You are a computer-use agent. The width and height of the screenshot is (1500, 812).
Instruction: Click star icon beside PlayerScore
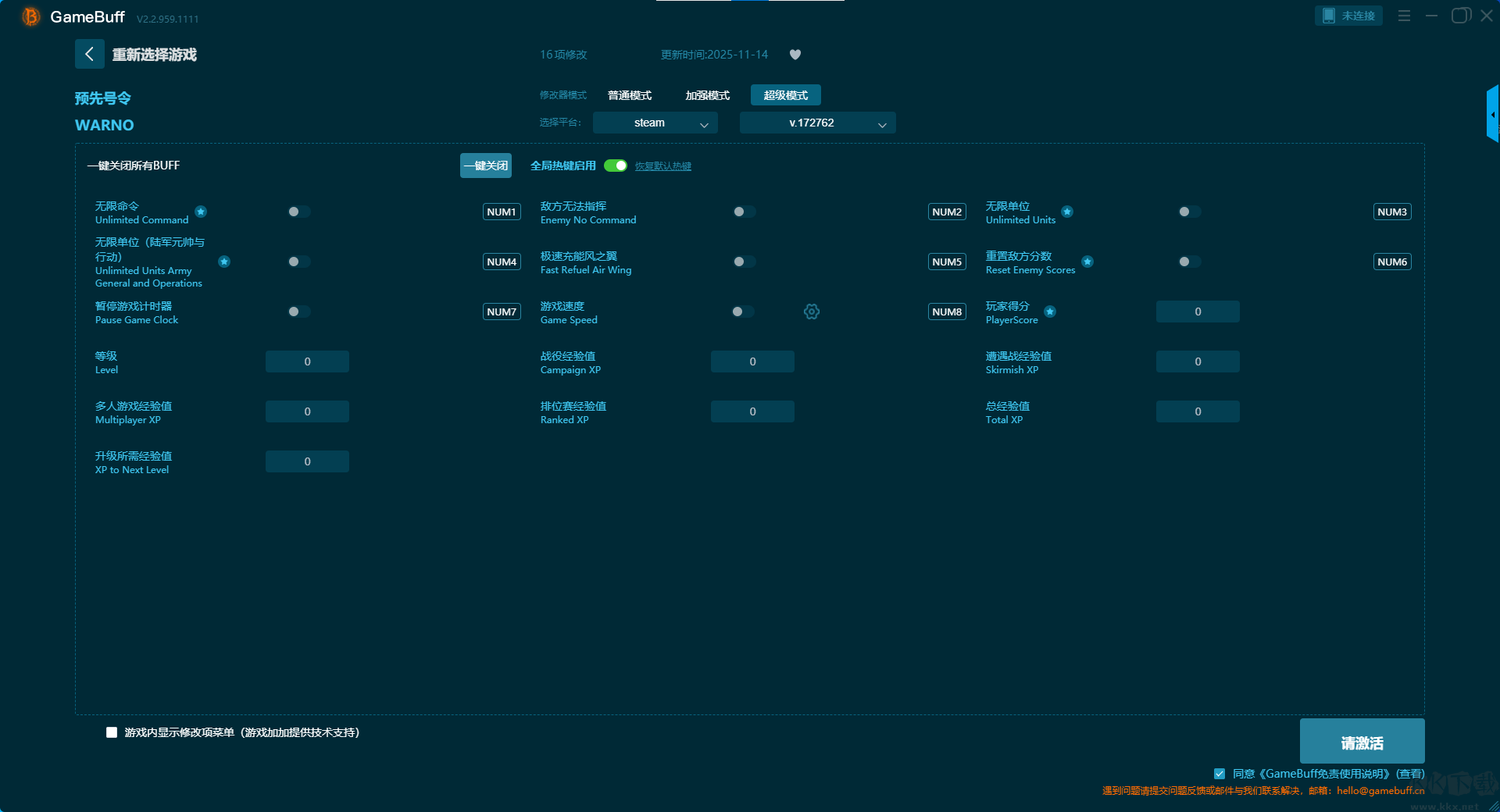click(x=1050, y=312)
